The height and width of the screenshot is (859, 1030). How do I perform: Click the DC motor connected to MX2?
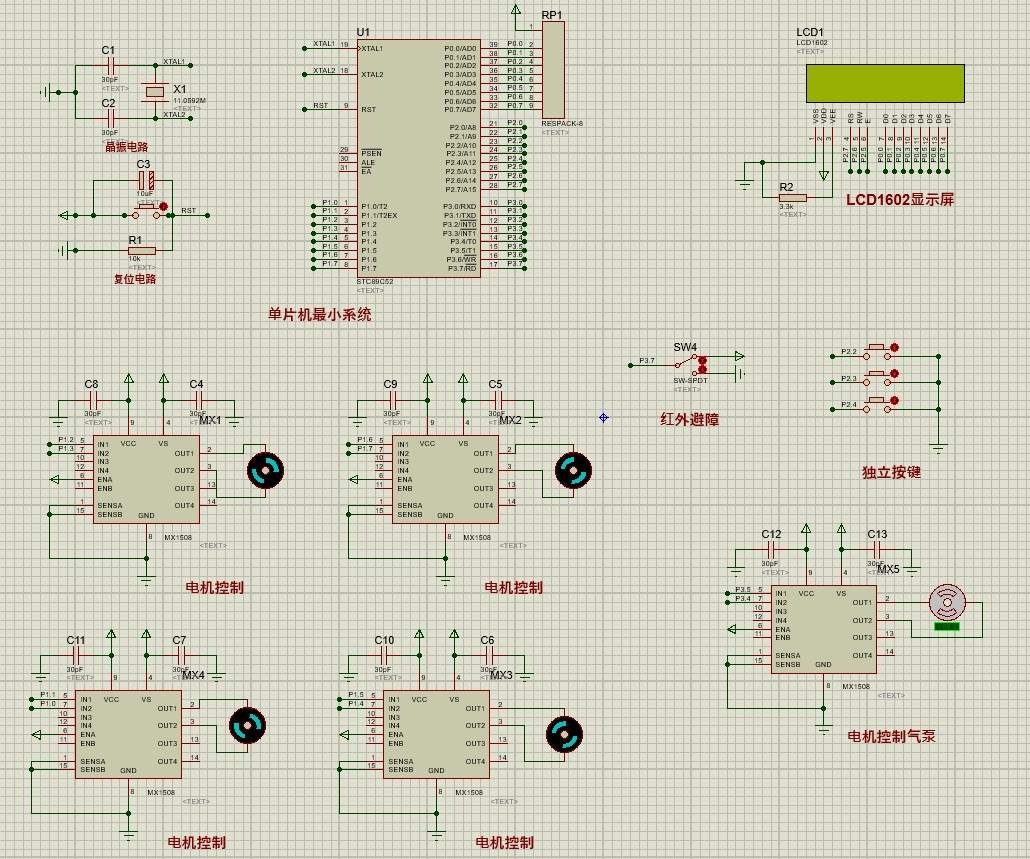pyautogui.click(x=573, y=470)
